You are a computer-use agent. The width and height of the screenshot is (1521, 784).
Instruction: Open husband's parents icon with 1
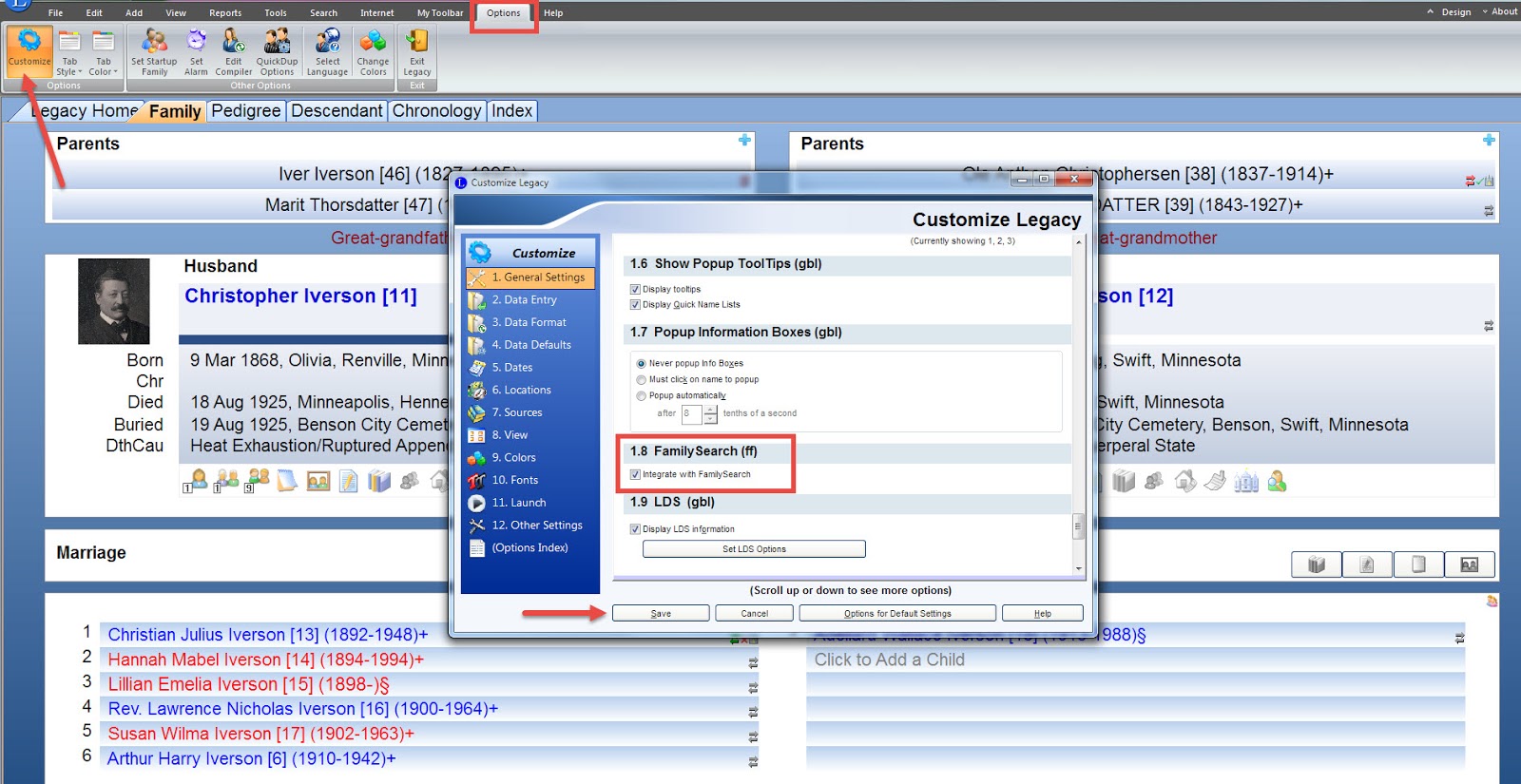click(x=226, y=481)
